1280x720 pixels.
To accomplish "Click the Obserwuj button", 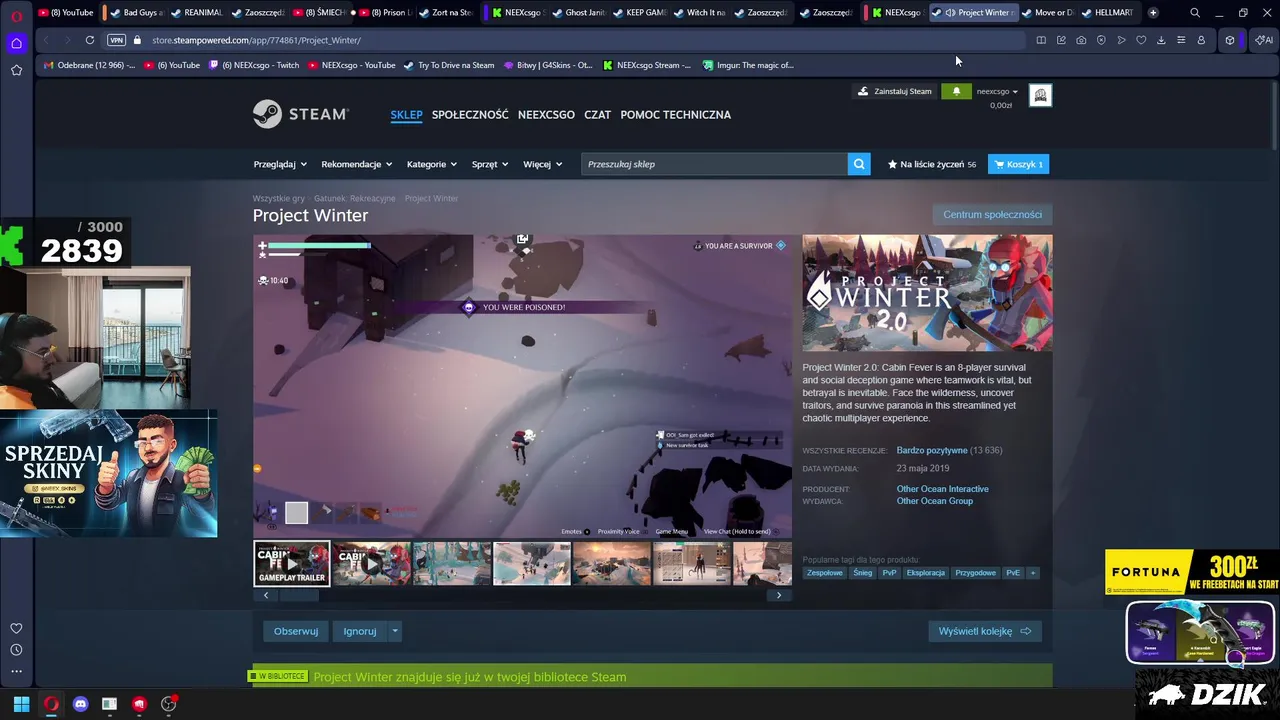I will [x=296, y=631].
